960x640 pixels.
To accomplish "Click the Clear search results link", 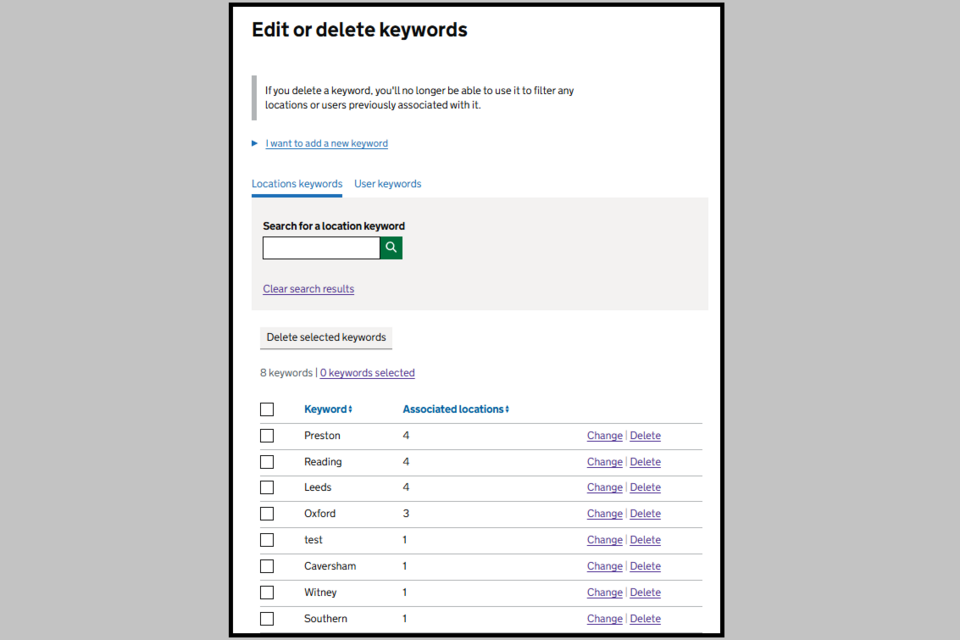I will [308, 289].
